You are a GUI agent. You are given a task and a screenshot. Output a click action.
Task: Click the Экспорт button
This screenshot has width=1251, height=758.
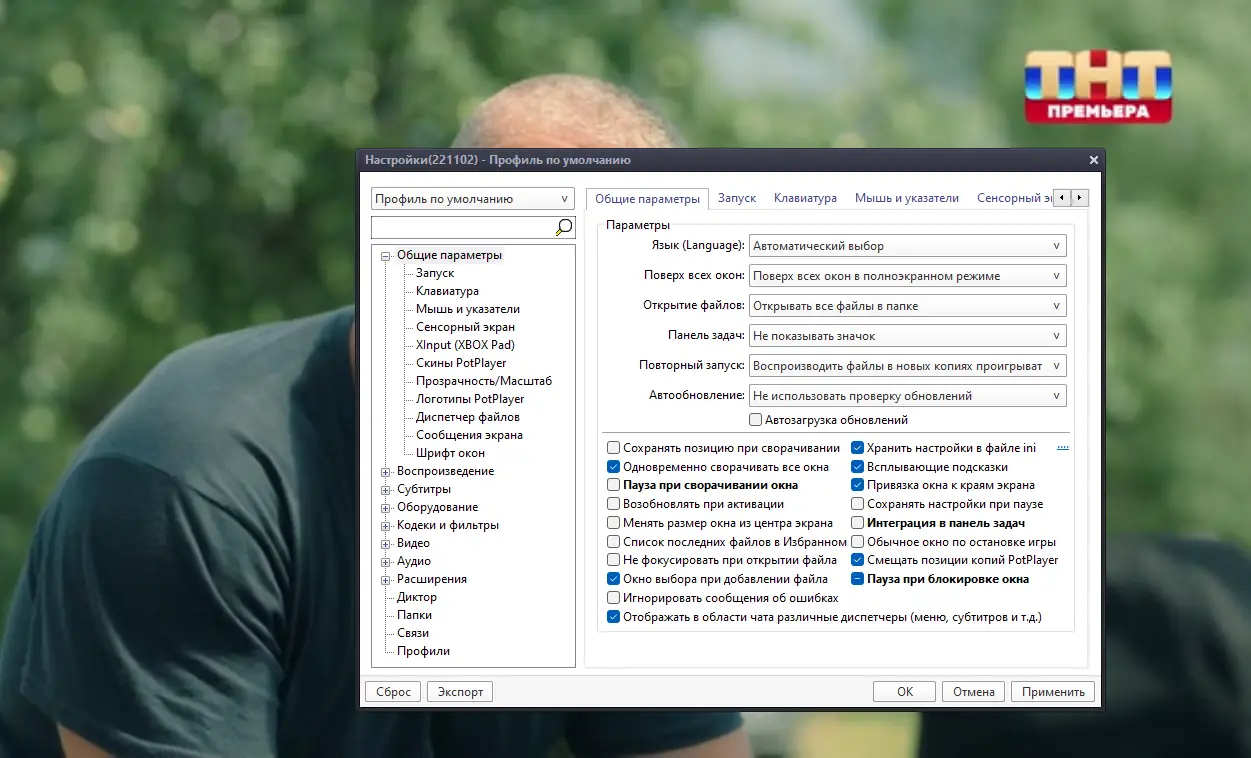460,691
